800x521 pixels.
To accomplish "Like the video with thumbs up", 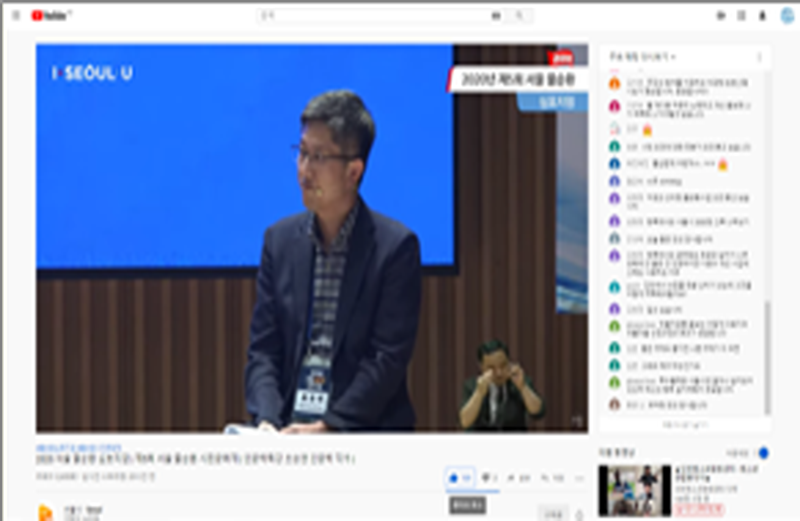I will (x=460, y=478).
